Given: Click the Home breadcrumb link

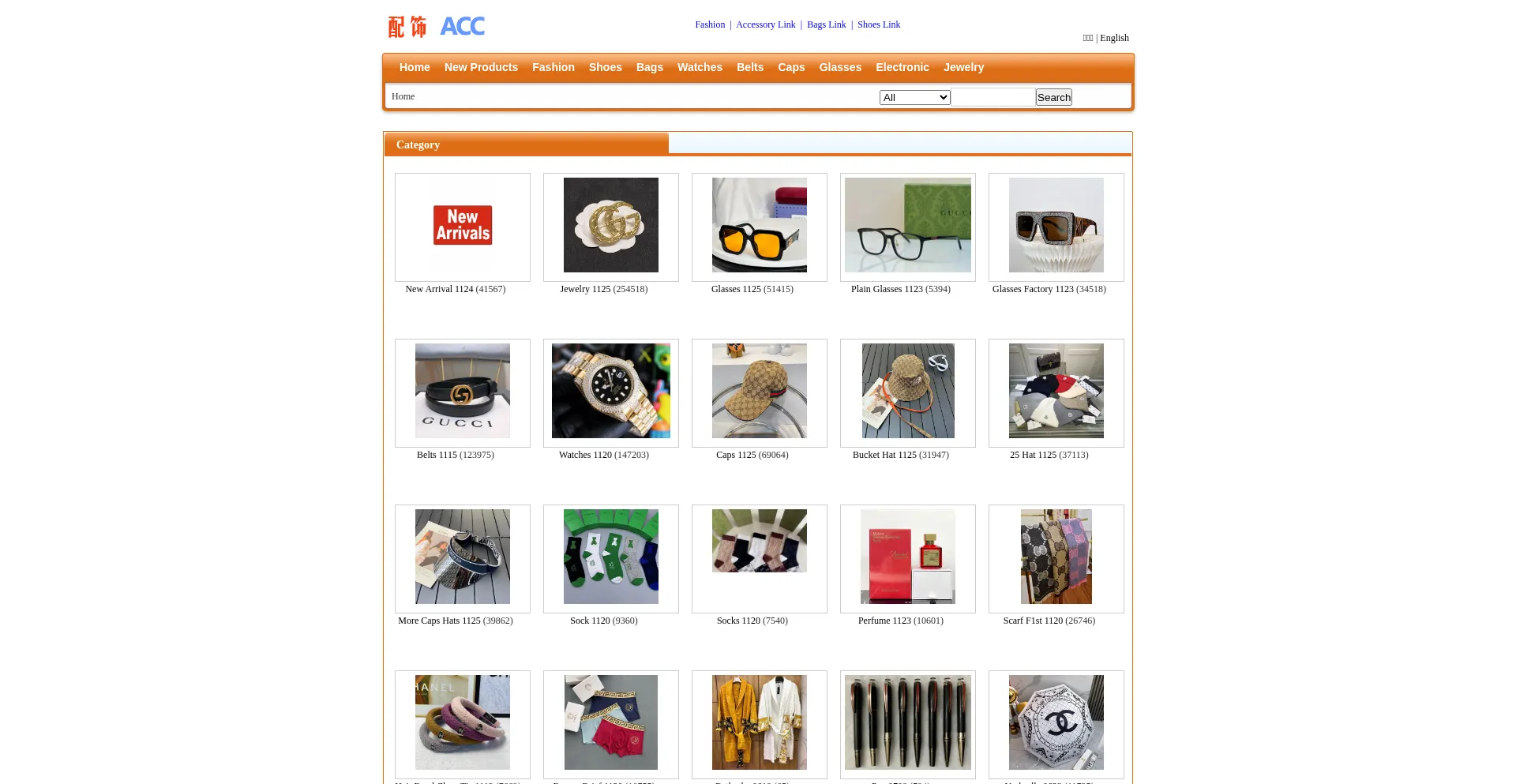Looking at the screenshot, I should tap(403, 96).
